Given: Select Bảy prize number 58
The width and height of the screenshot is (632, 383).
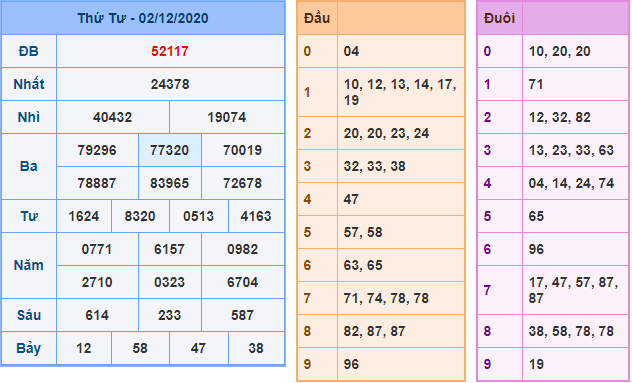Looking at the screenshot, I should point(140,348).
